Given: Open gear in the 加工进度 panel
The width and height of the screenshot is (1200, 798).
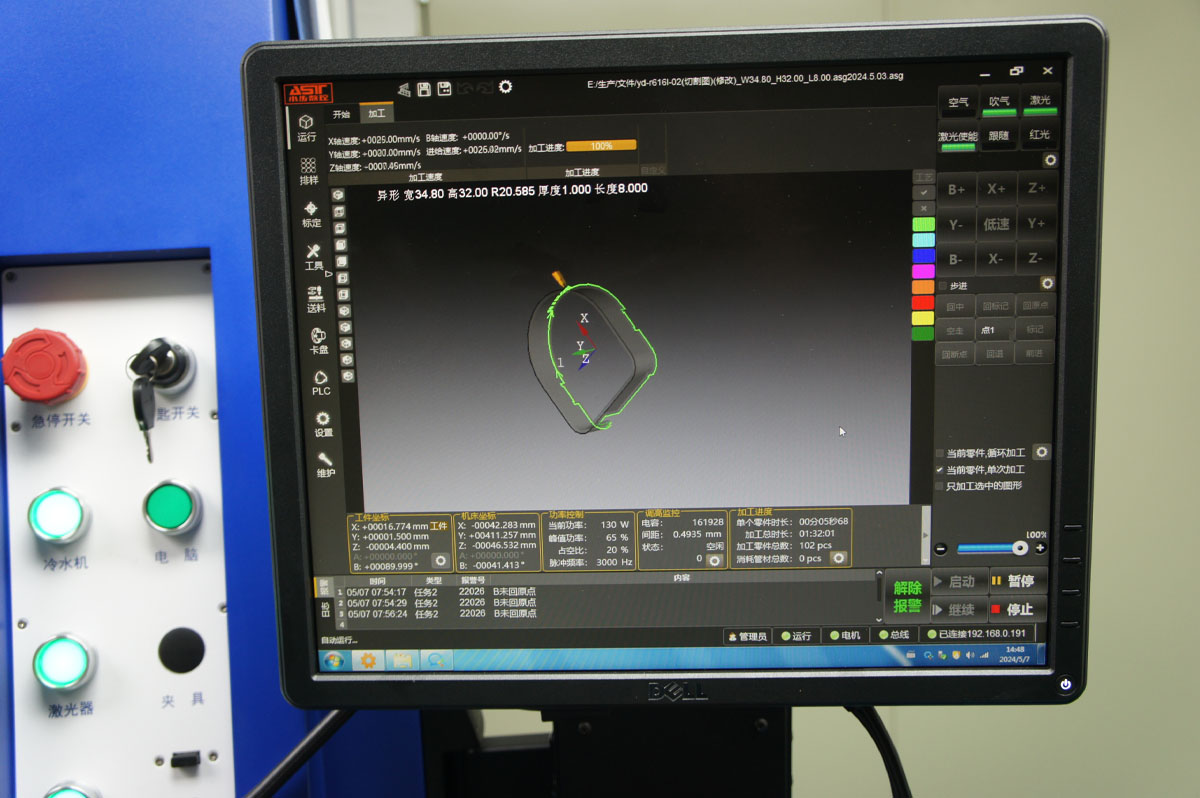Looking at the screenshot, I should click(x=839, y=558).
